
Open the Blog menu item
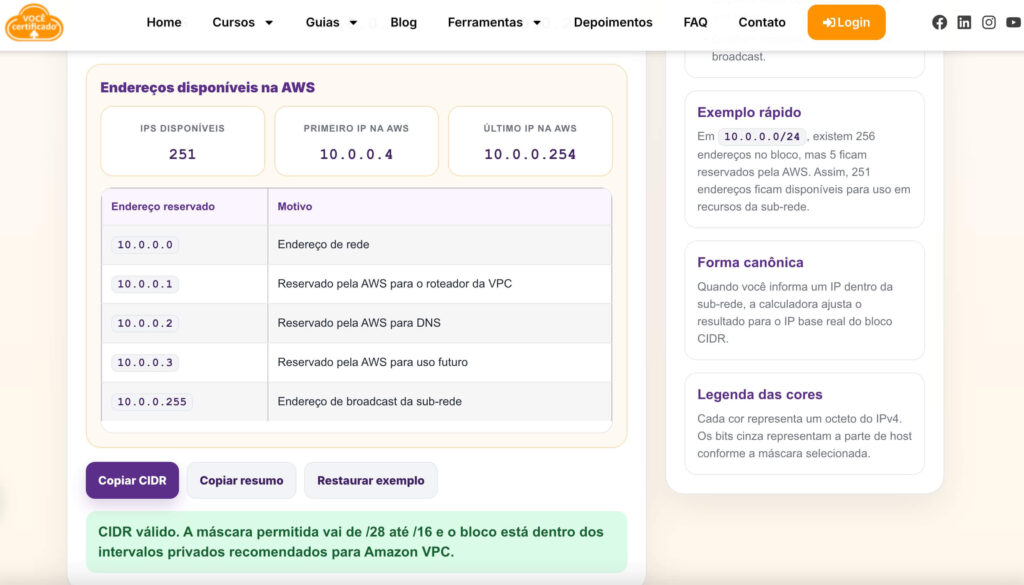coord(404,22)
